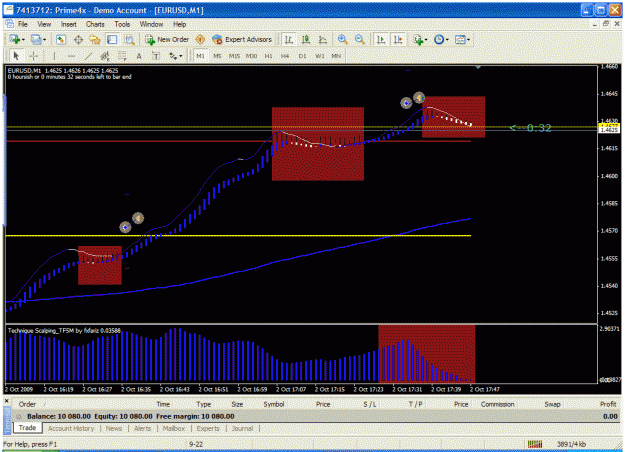Viewport: 625px width, 452px height.
Task: Switch chart to D1 timeframe
Action: point(302,56)
